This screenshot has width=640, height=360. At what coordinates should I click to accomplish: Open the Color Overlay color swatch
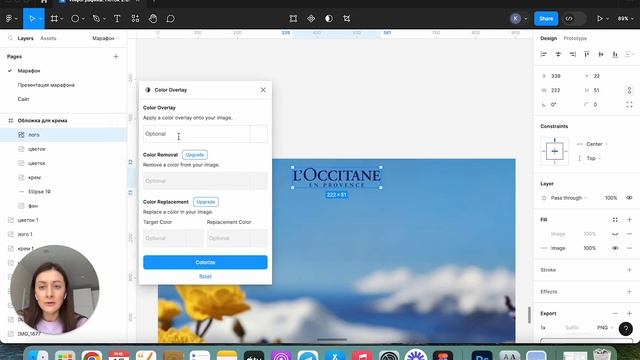pyautogui.click(x=259, y=134)
